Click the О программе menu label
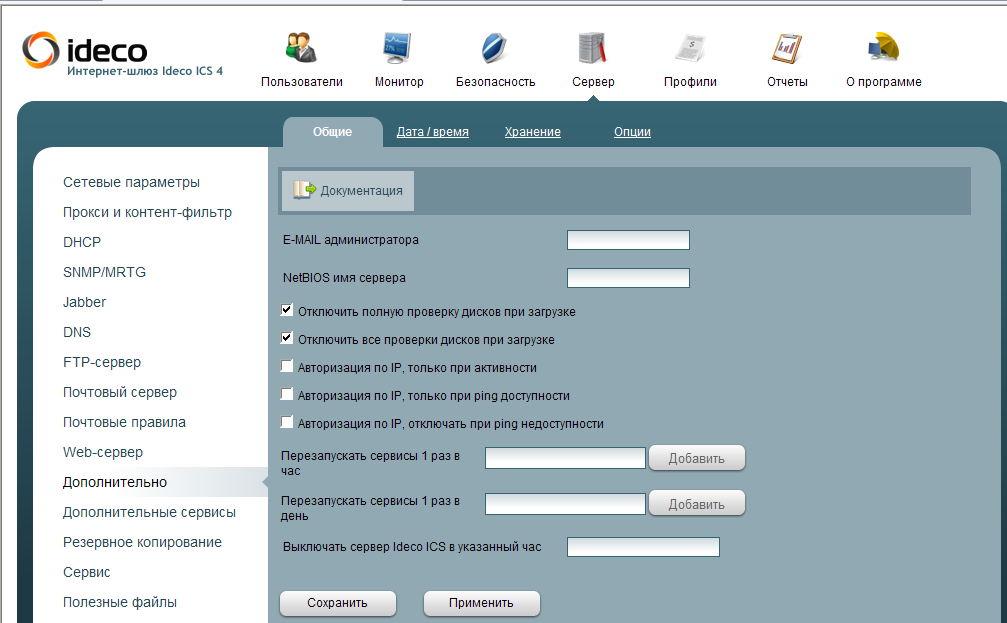This screenshot has width=1007, height=623. click(x=884, y=82)
